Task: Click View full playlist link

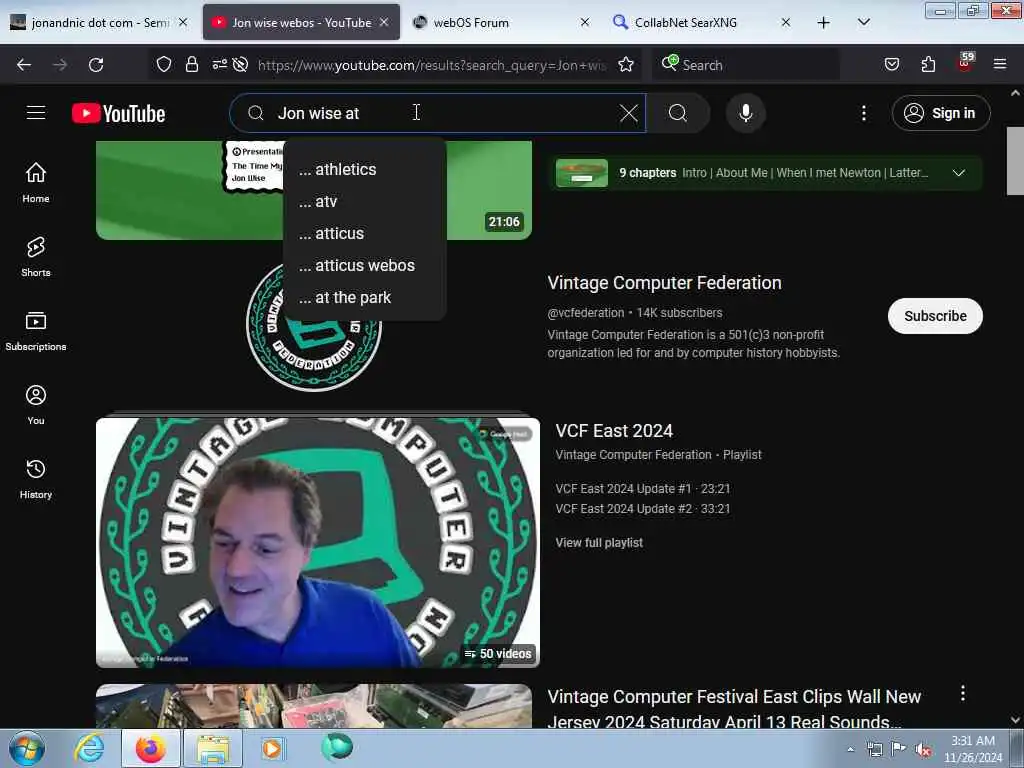Action: [x=599, y=543]
